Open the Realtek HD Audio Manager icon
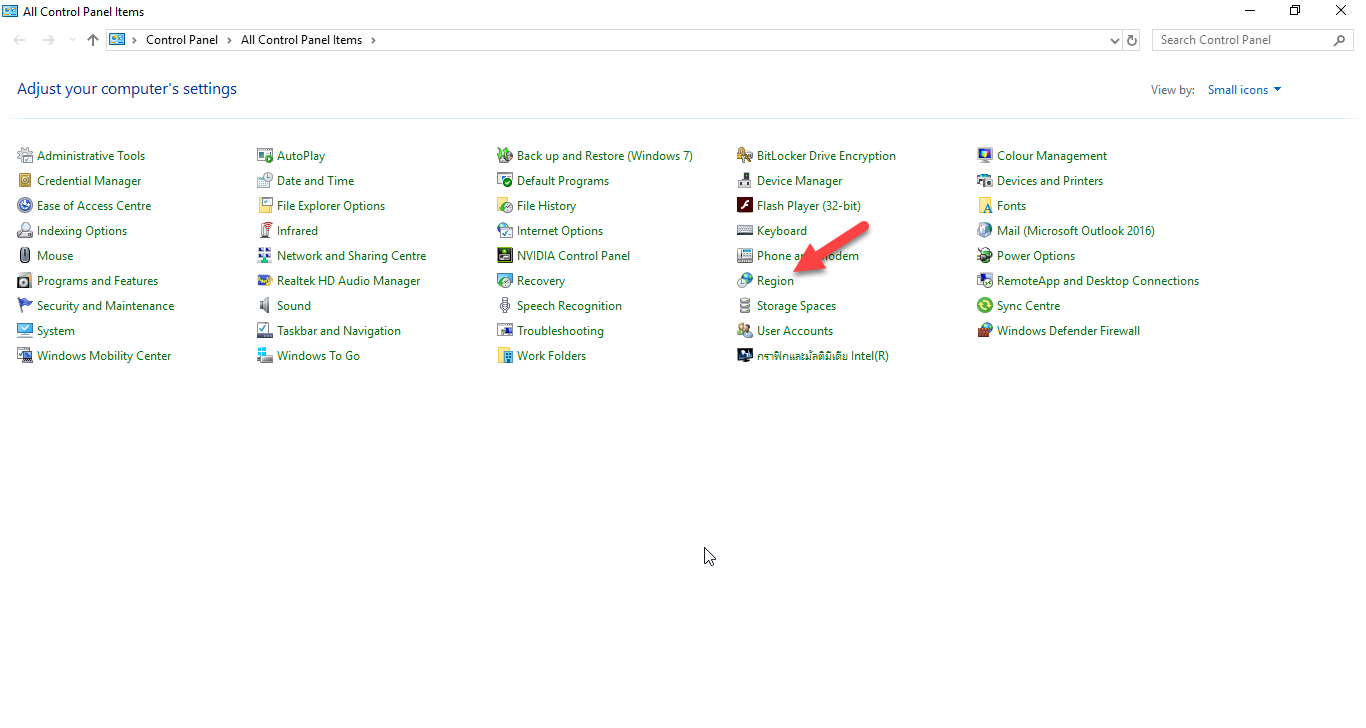1366x728 pixels. [x=265, y=280]
